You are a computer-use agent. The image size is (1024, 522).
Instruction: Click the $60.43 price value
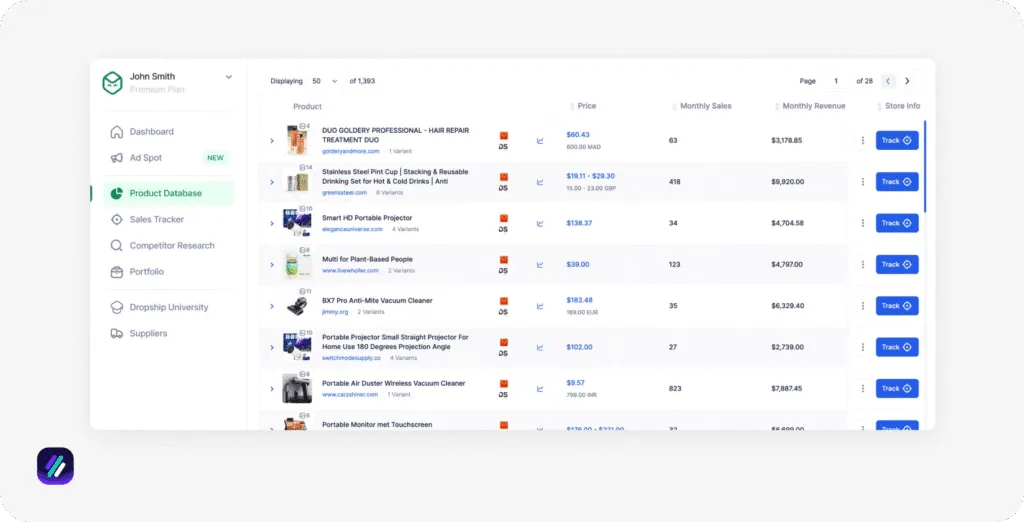click(578, 135)
